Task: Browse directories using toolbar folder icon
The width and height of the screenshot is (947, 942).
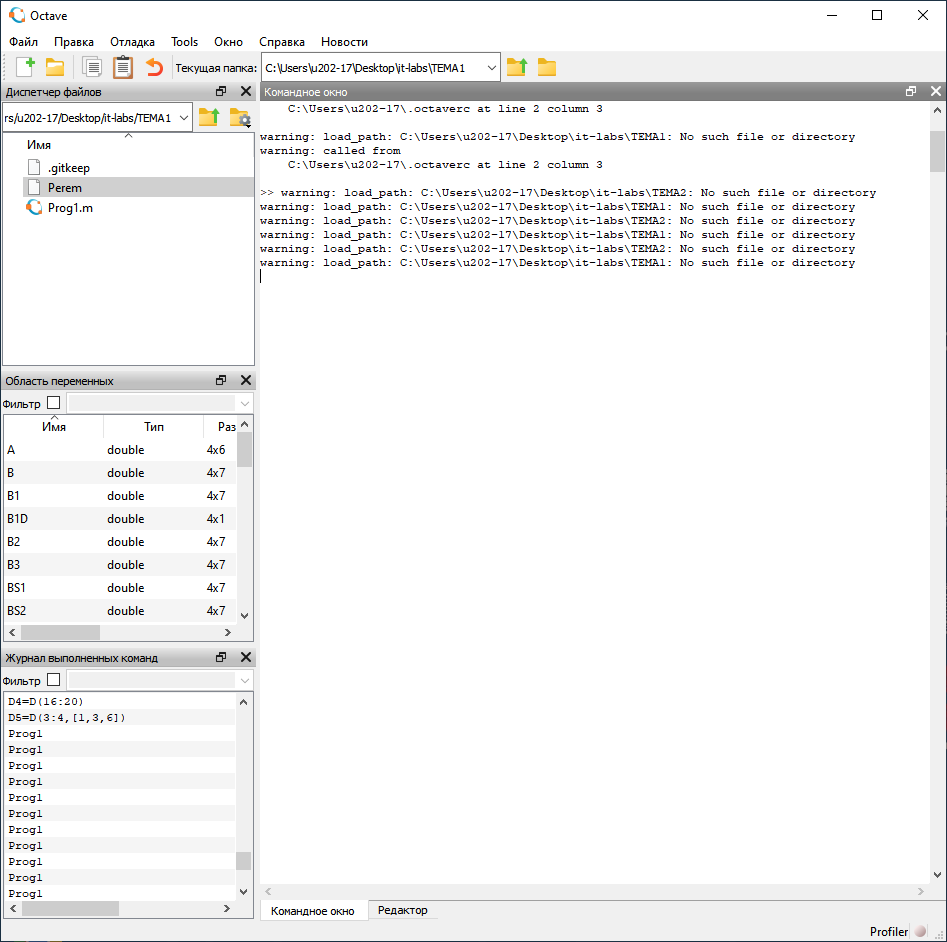Action: tap(547, 67)
